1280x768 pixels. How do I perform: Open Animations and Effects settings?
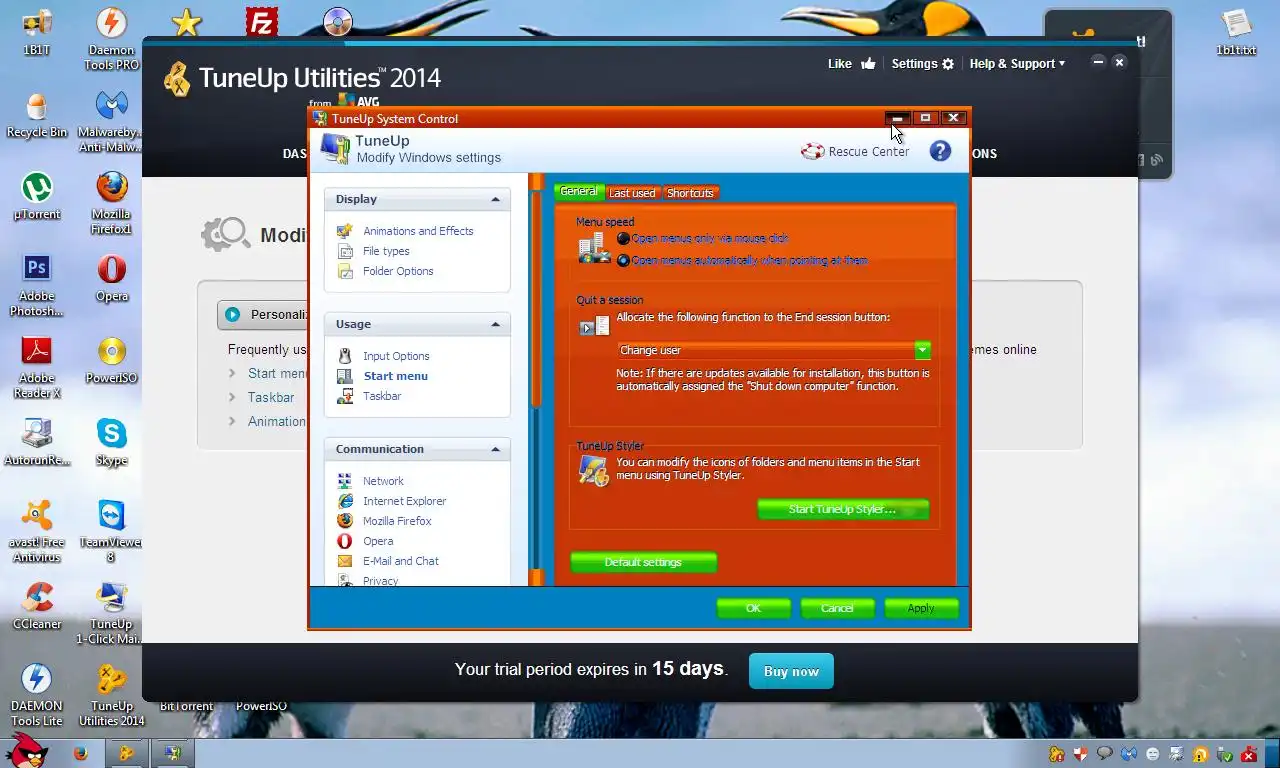(x=418, y=231)
